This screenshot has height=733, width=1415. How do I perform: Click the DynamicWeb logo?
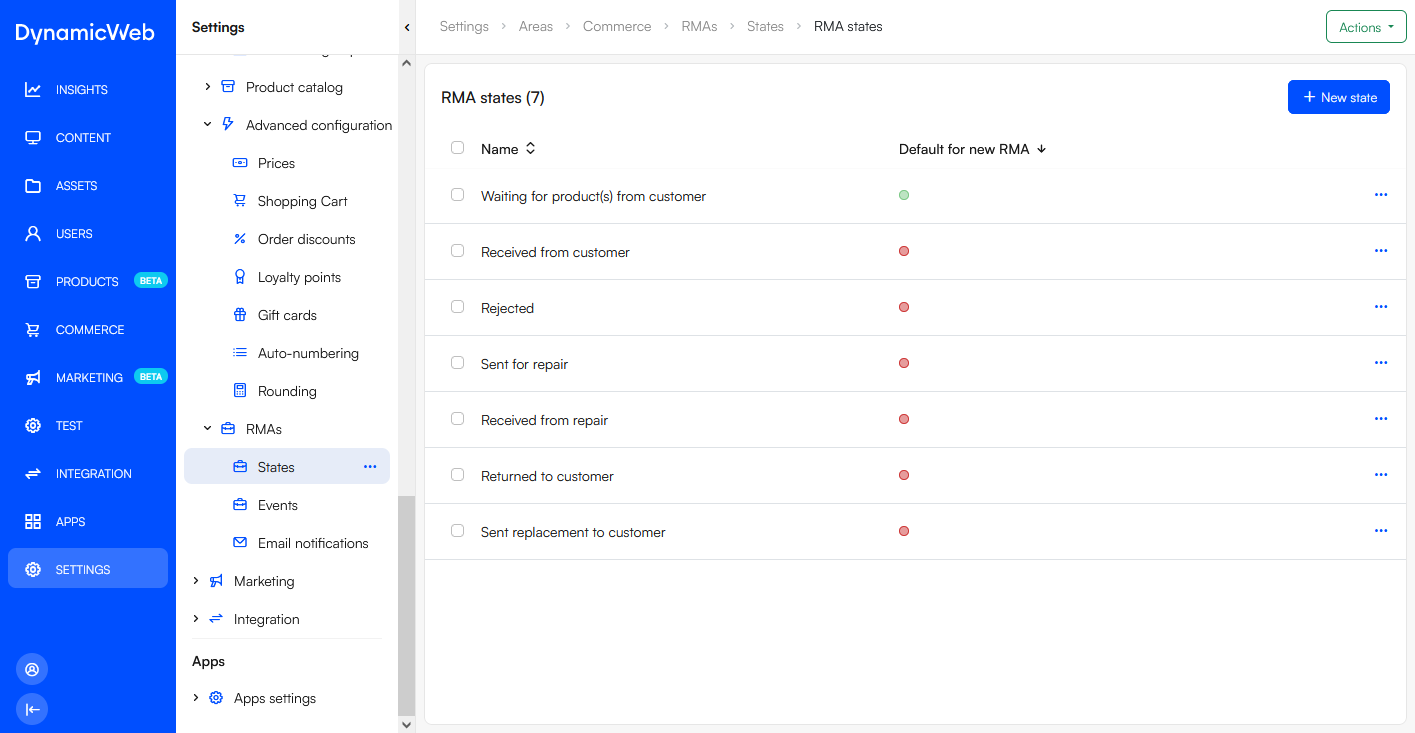point(85,32)
